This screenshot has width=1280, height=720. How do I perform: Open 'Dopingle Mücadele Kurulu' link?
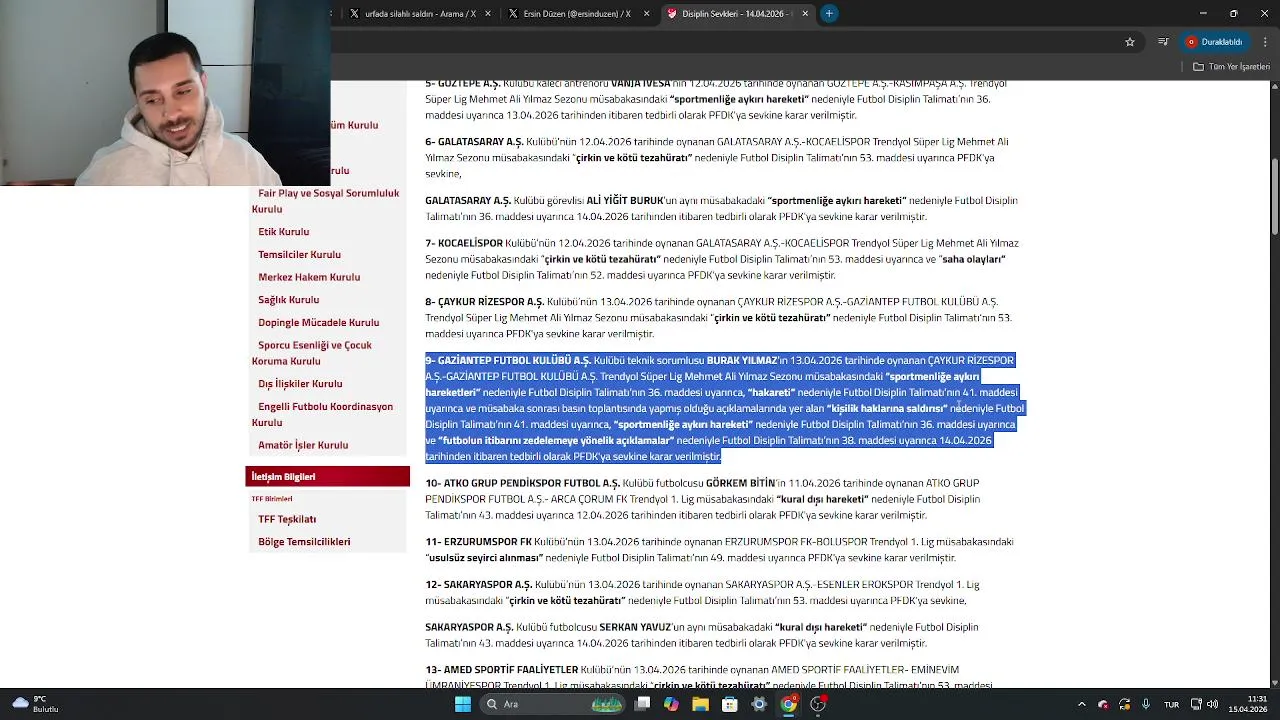[318, 323]
